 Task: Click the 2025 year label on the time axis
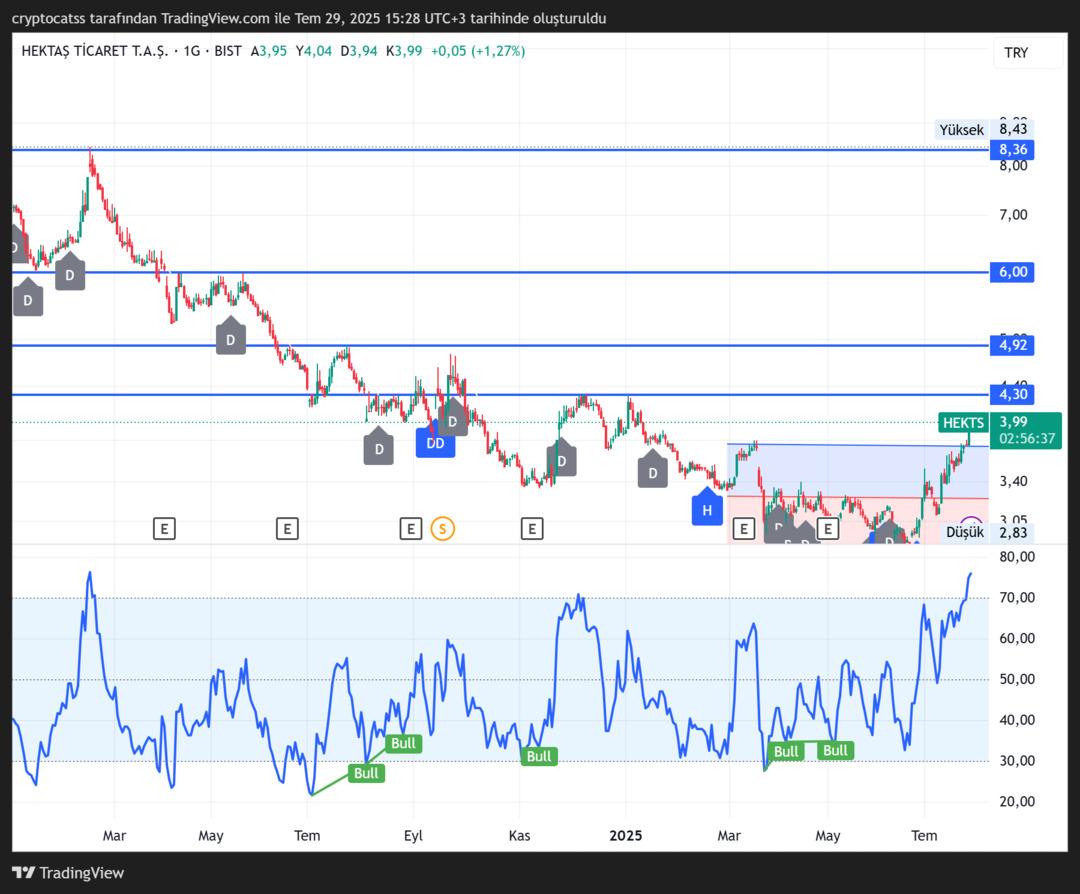point(625,835)
